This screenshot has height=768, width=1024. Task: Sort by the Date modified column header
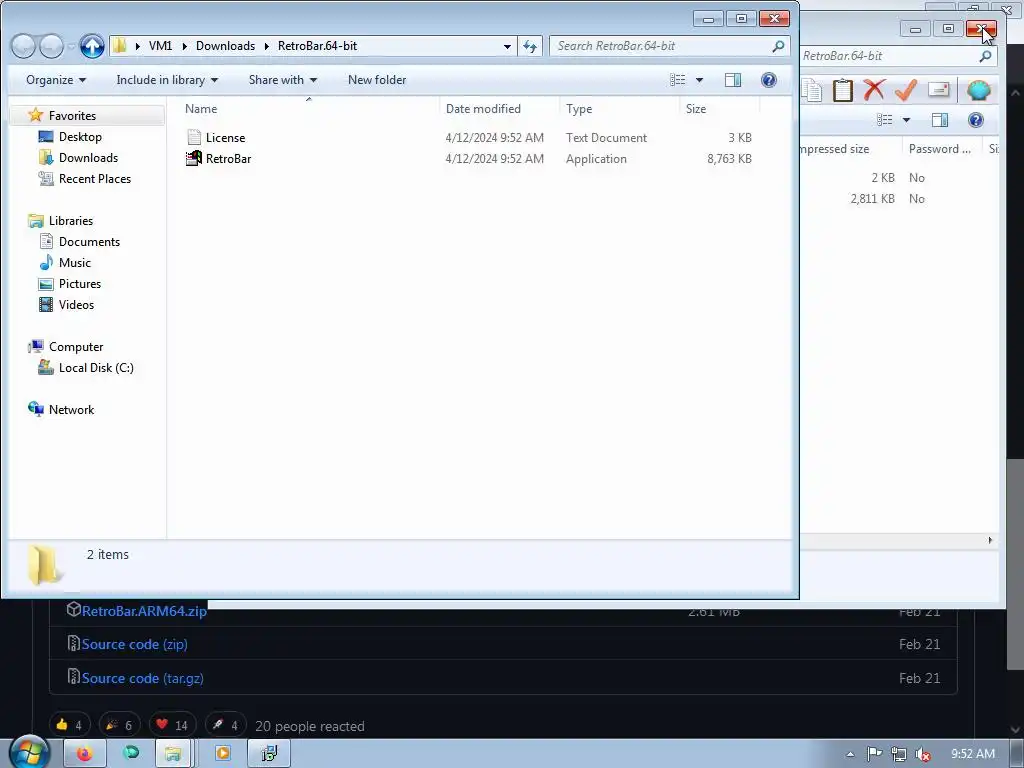500,108
